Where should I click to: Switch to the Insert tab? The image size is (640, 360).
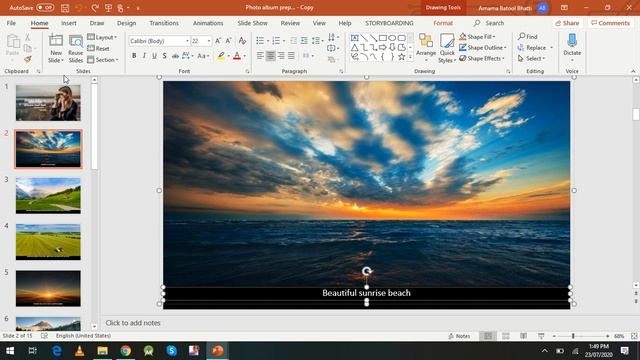(x=69, y=23)
